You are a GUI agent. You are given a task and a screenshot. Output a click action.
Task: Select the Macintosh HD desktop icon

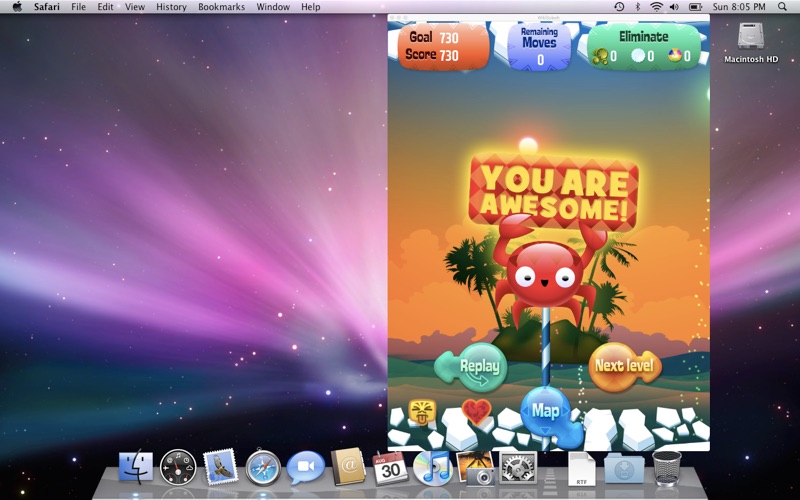point(751,43)
